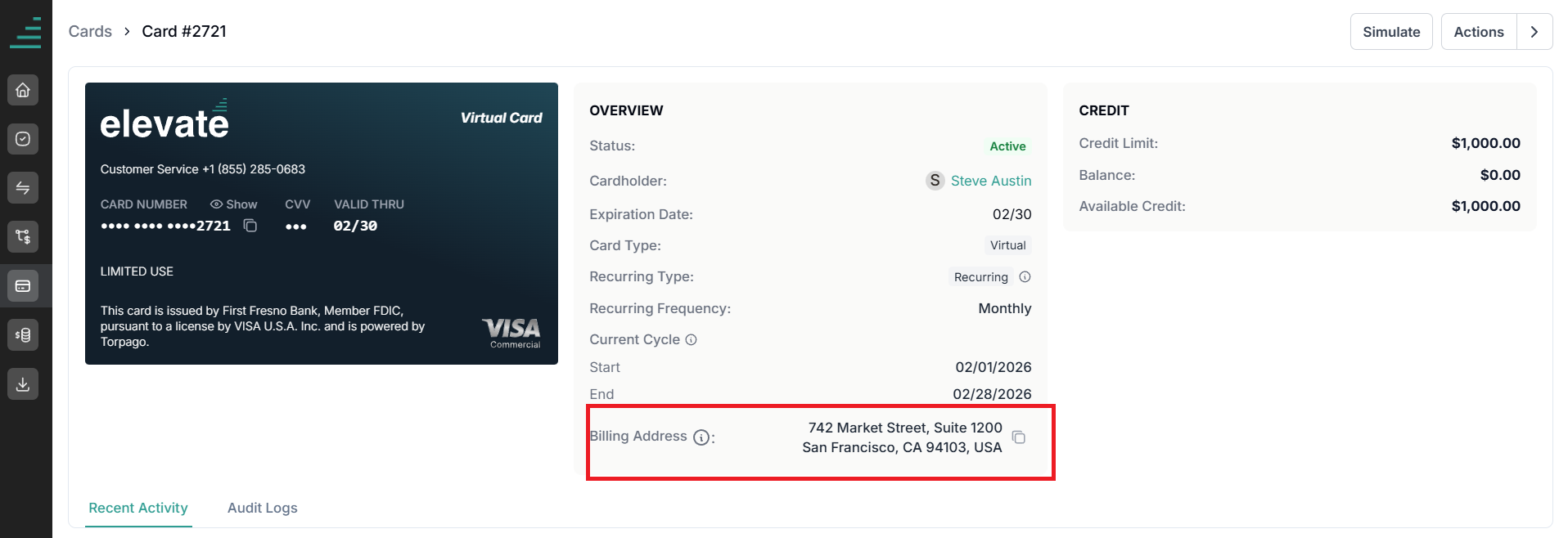Open the Home icon in sidebar
The height and width of the screenshot is (538, 1568).
(23, 90)
